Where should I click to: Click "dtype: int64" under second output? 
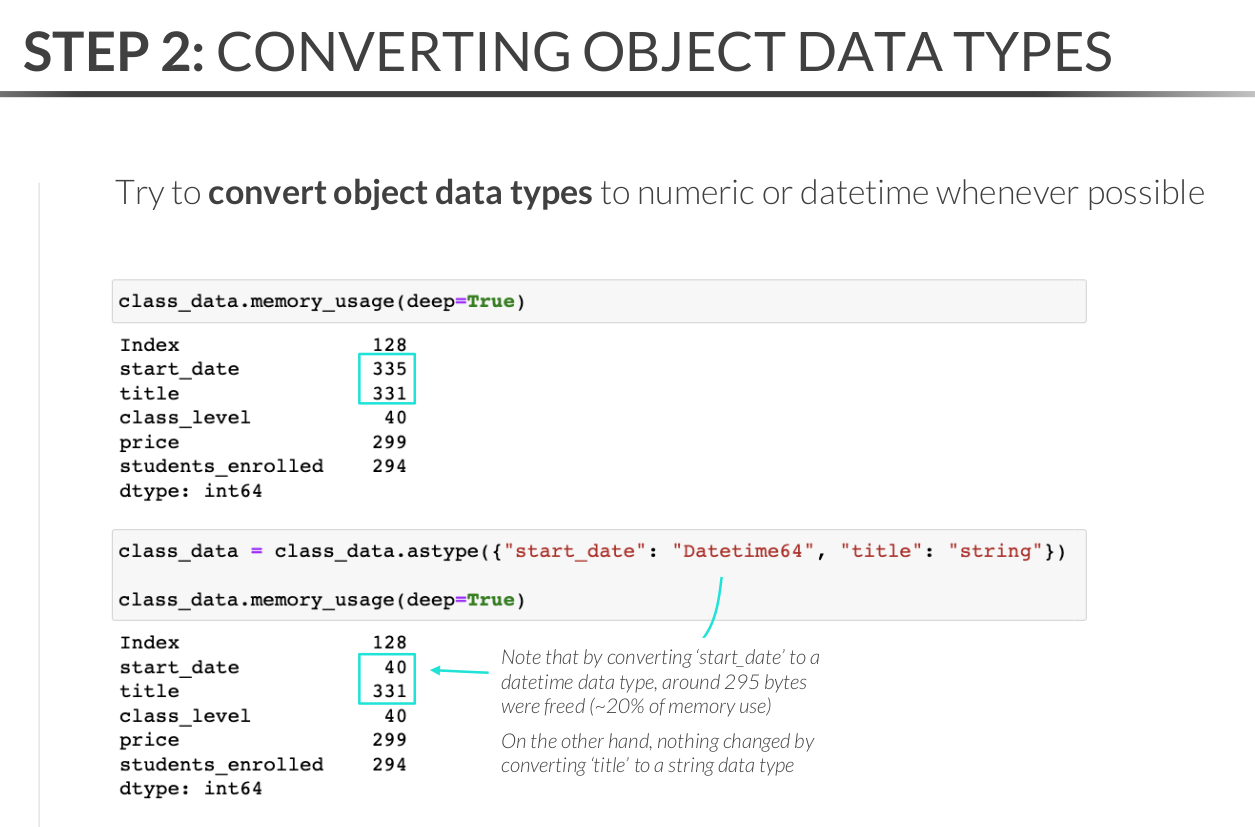pyautogui.click(x=190, y=789)
